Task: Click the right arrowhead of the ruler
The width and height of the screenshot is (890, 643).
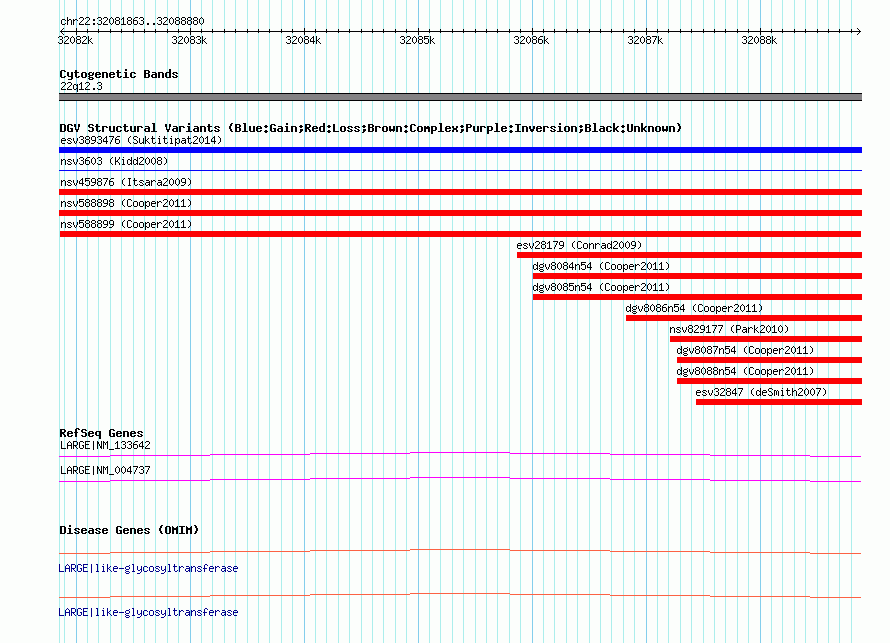Action: pyautogui.click(x=858, y=31)
